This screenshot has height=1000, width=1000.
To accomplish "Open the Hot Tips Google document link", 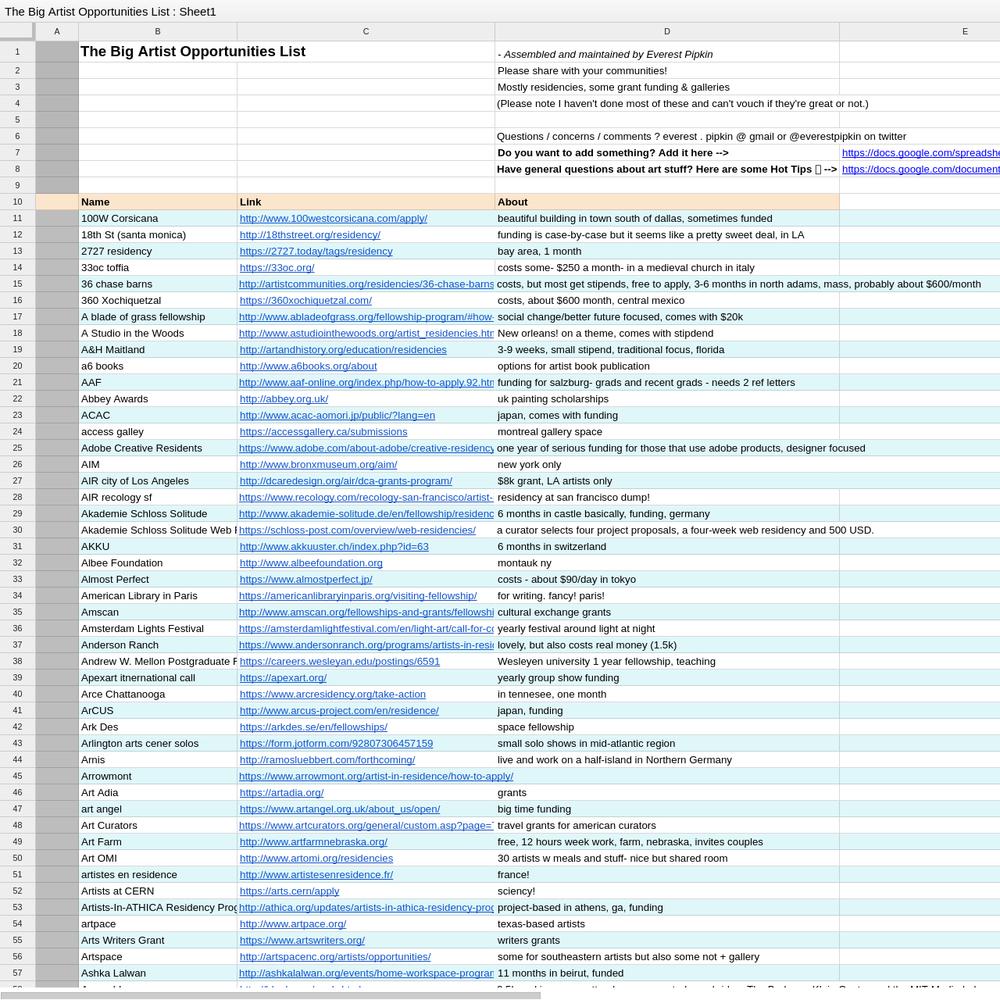I will [920, 169].
